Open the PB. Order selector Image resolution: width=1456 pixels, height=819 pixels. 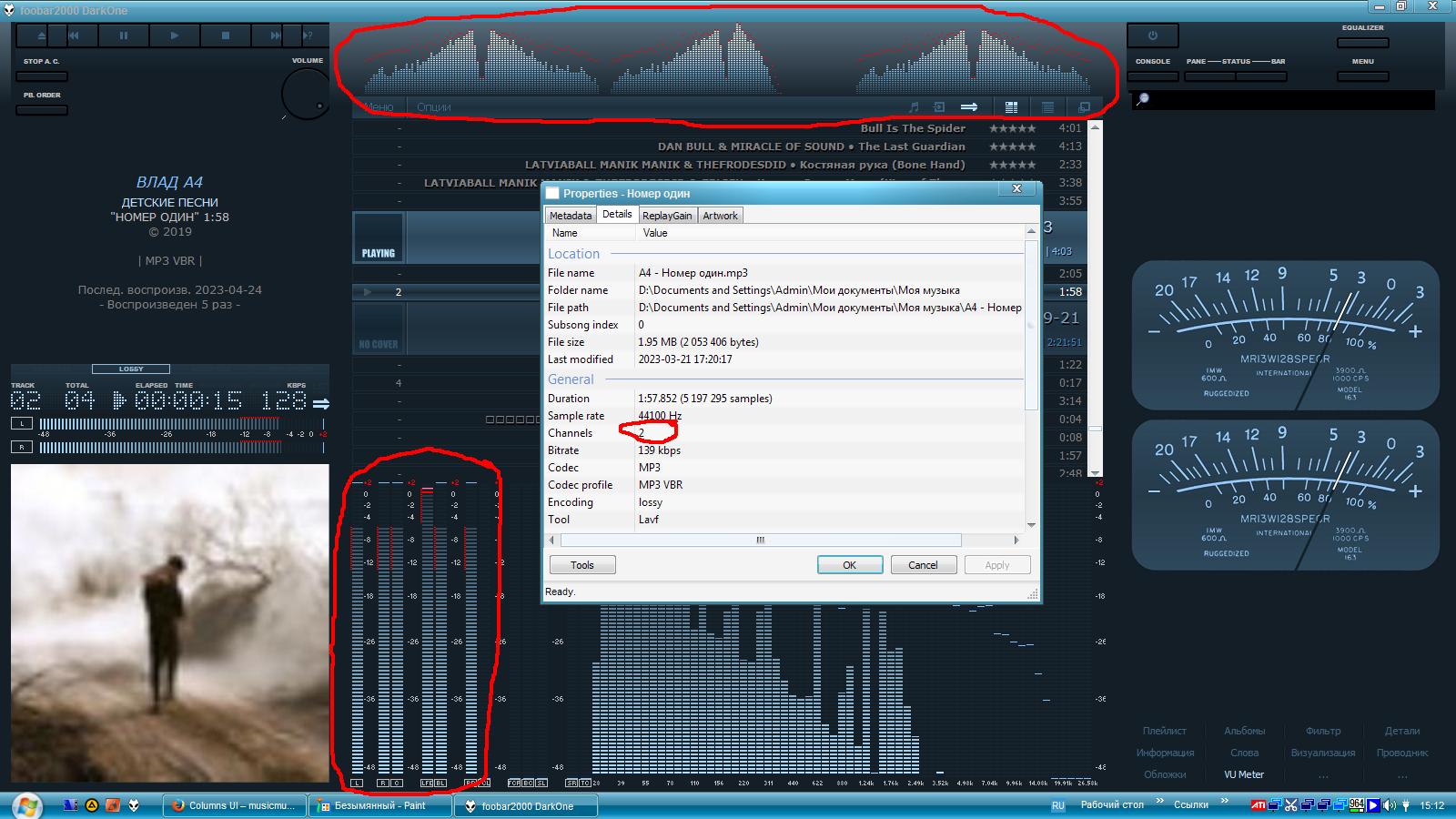coord(42,110)
